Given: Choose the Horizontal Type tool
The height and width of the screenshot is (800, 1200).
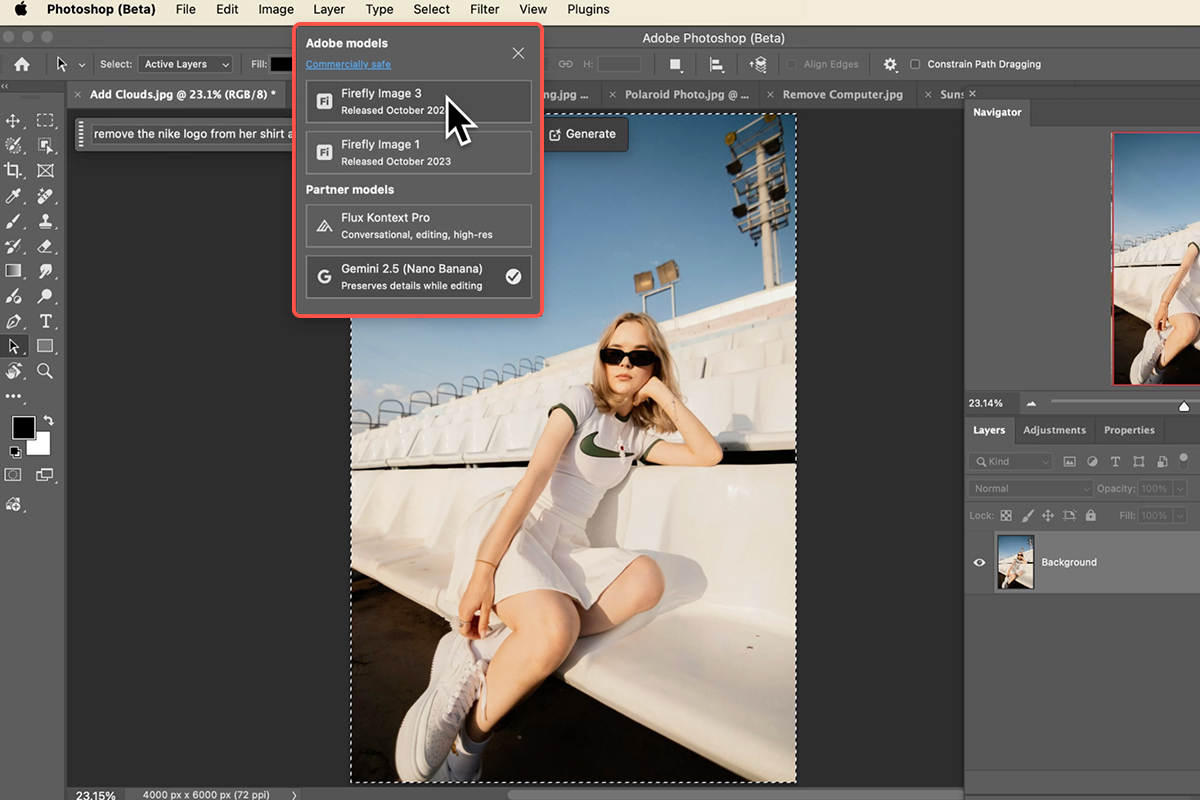Looking at the screenshot, I should pyautogui.click(x=45, y=321).
